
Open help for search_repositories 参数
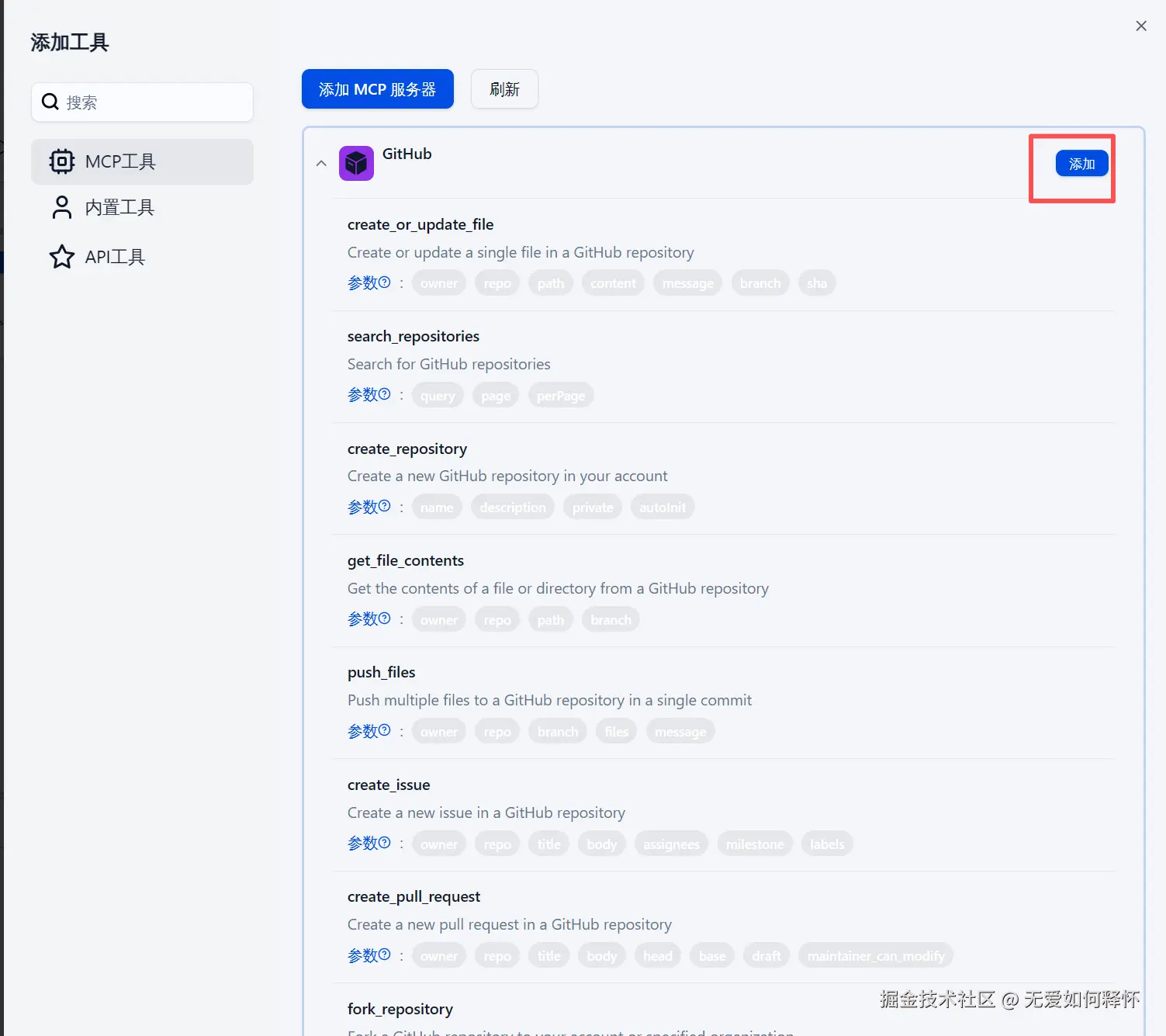click(x=384, y=393)
